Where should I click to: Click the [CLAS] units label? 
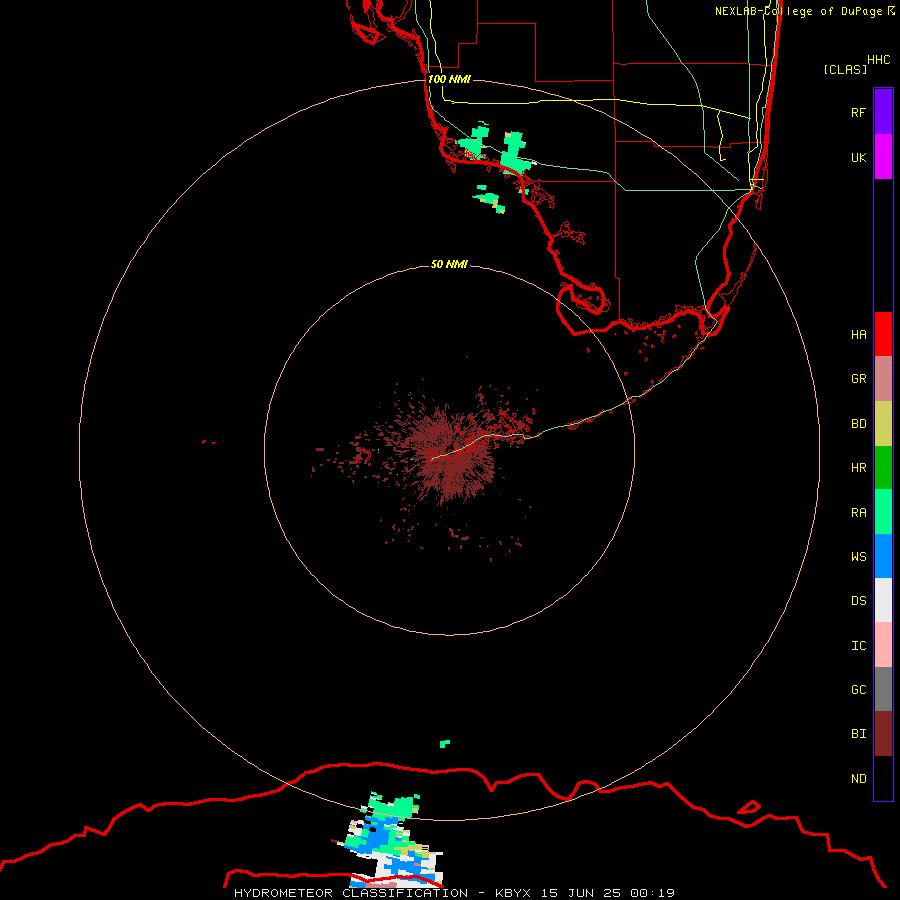(845, 69)
